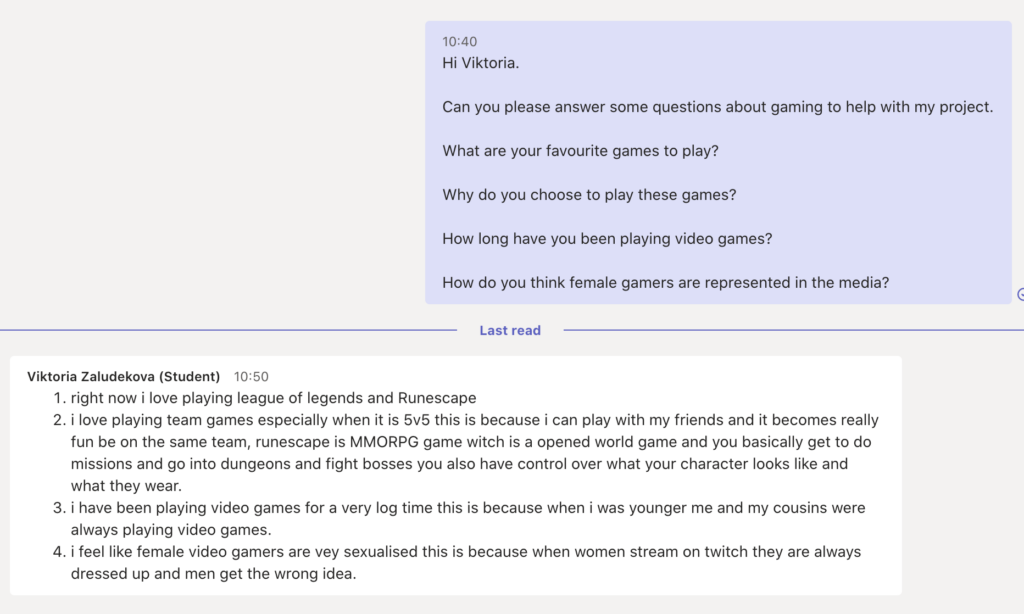
Task: Click the 10:50 timestamp beside Viktoria's name
Action: pyautogui.click(x=251, y=377)
